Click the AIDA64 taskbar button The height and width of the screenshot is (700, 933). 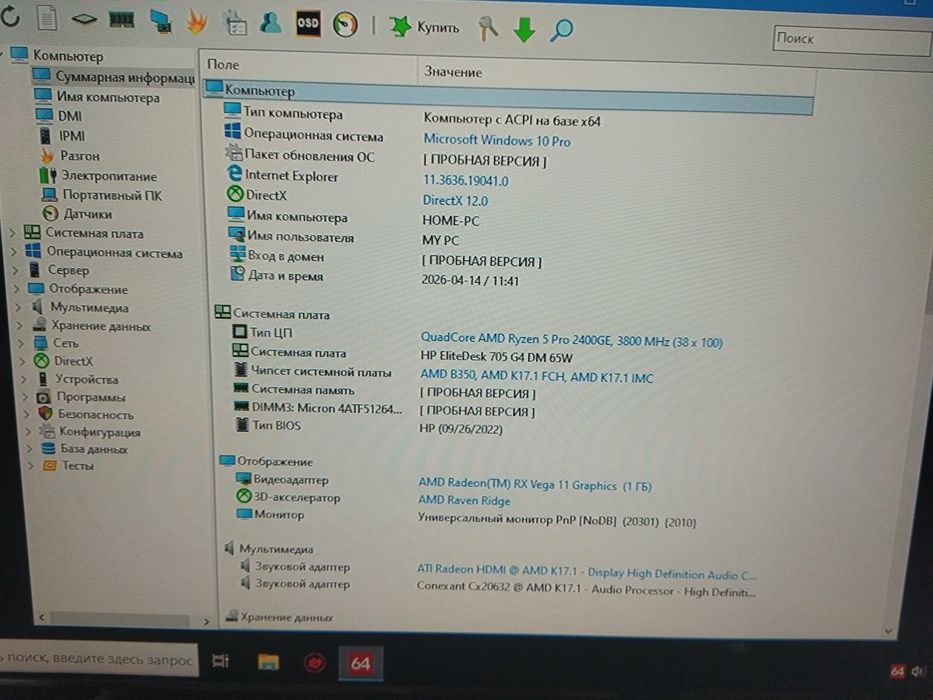361,663
